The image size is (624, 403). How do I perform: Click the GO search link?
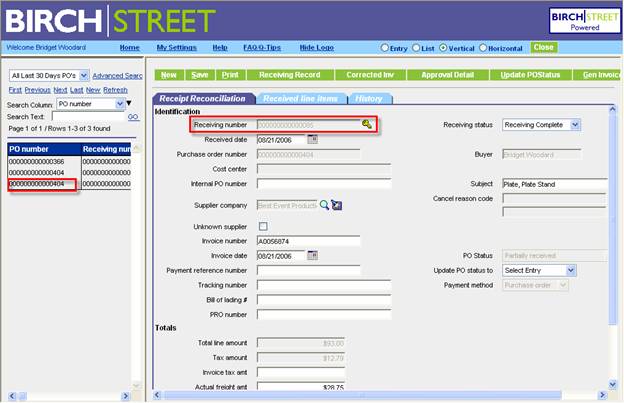(x=133, y=117)
